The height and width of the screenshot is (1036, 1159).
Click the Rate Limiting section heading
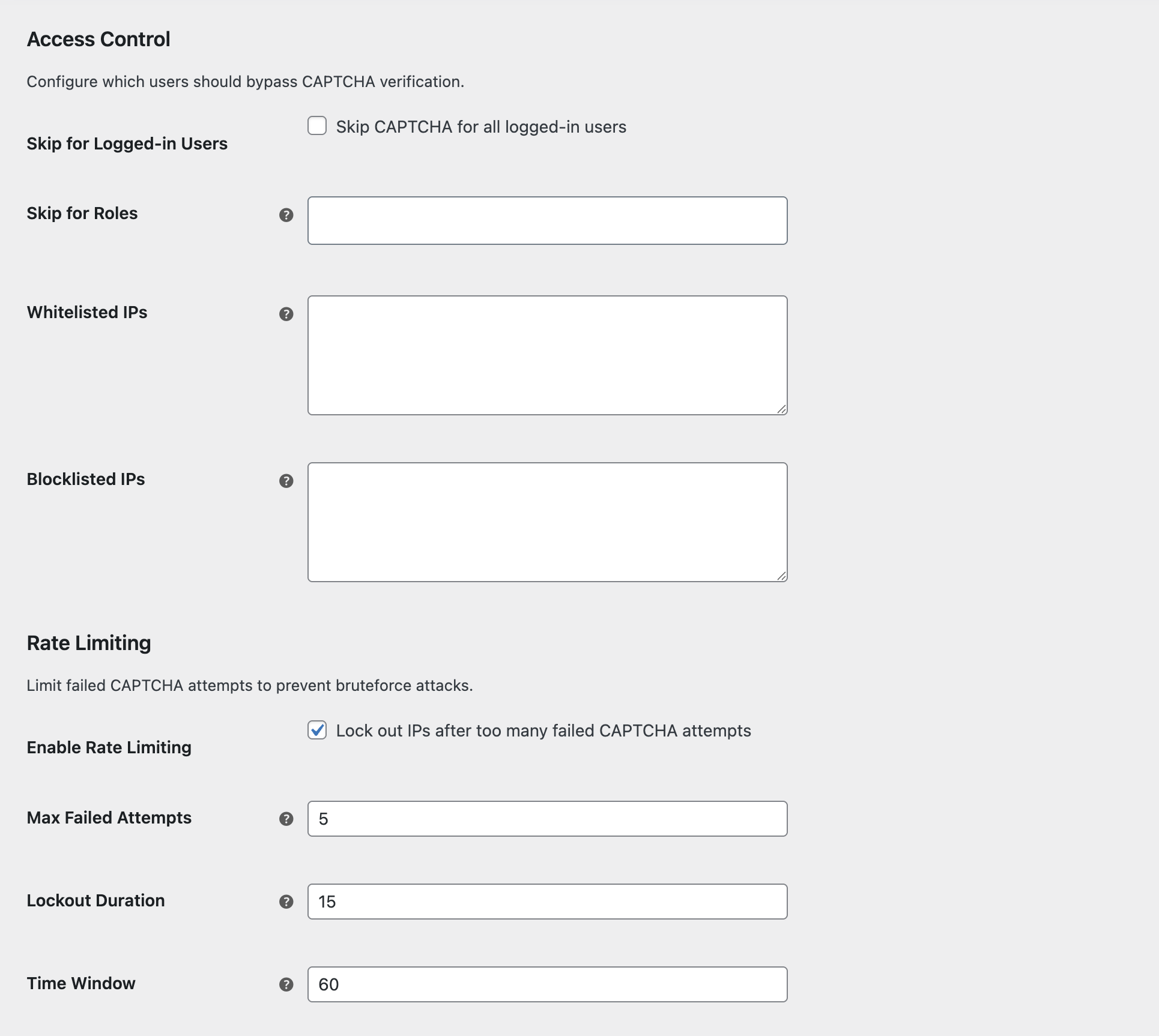coord(88,643)
